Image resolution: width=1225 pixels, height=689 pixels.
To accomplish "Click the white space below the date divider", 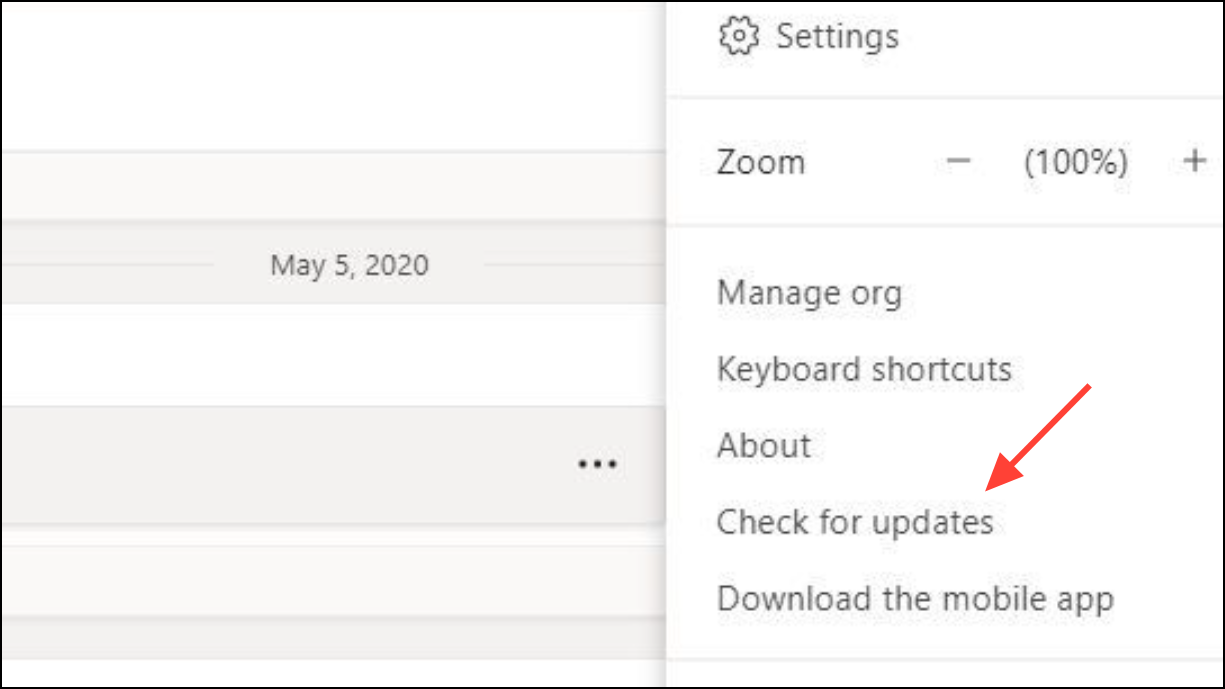I will (330, 355).
